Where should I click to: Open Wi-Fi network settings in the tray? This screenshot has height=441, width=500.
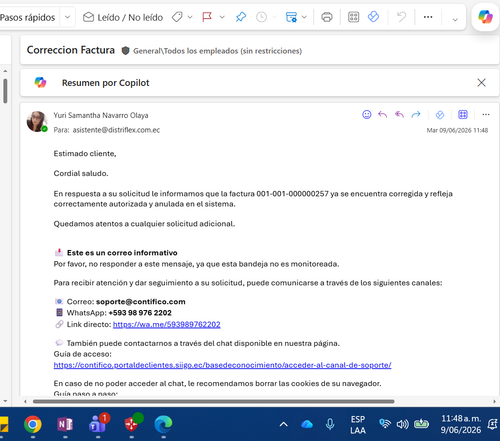tap(385, 424)
